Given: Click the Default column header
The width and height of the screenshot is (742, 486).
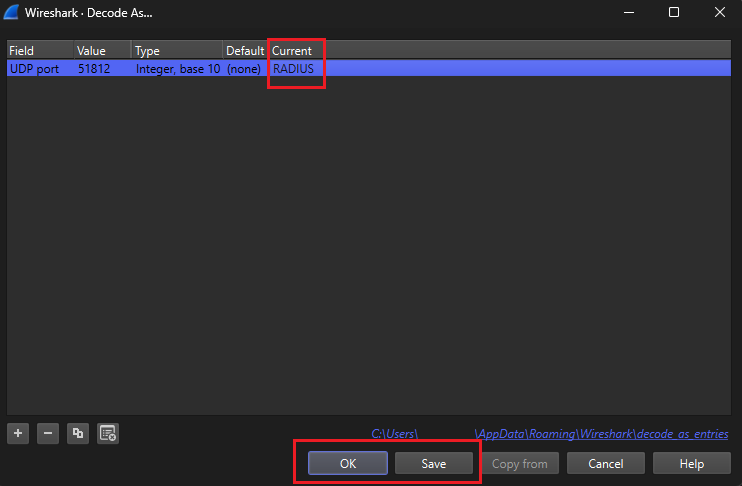Looking at the screenshot, I should tap(245, 50).
